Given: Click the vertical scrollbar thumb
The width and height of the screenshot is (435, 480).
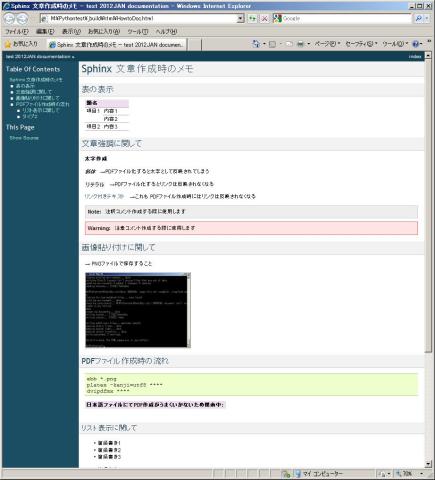Looking at the screenshot, I should [x=428, y=206].
